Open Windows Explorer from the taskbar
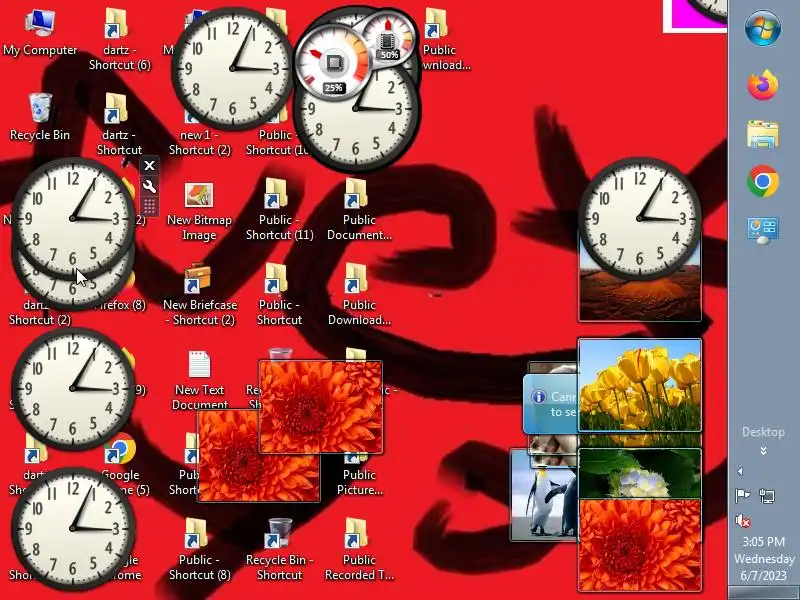The image size is (800, 600). (763, 134)
